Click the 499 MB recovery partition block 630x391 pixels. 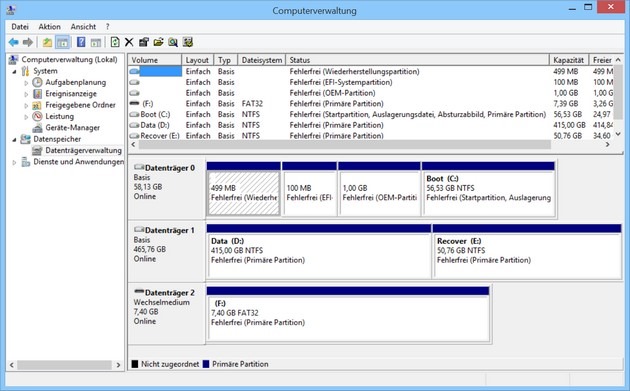click(243, 189)
